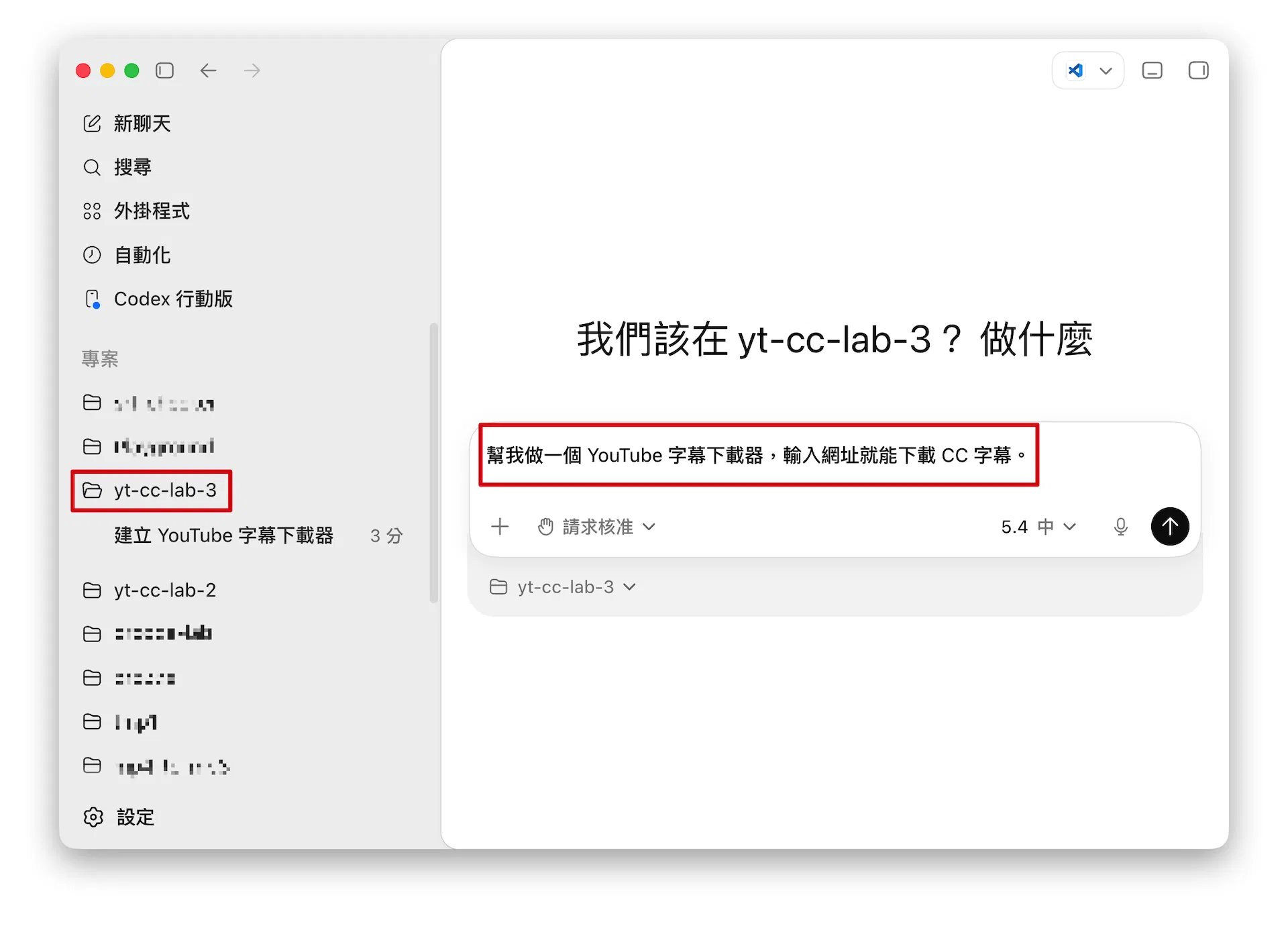This screenshot has width=1288, height=928.
Task: Open 自動化 automation page
Action: 127,255
